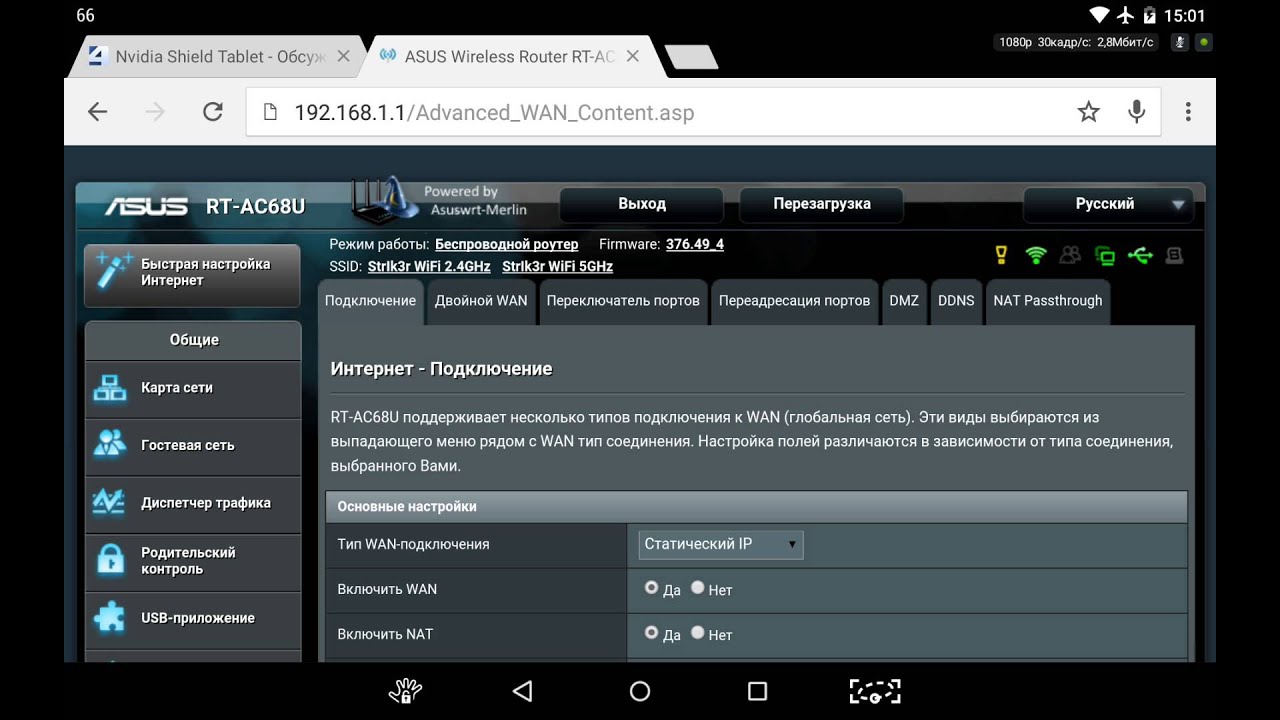Screen dimensions: 1280x720
Task: Open the Тип WAN-подключения dropdown
Action: [721, 545]
